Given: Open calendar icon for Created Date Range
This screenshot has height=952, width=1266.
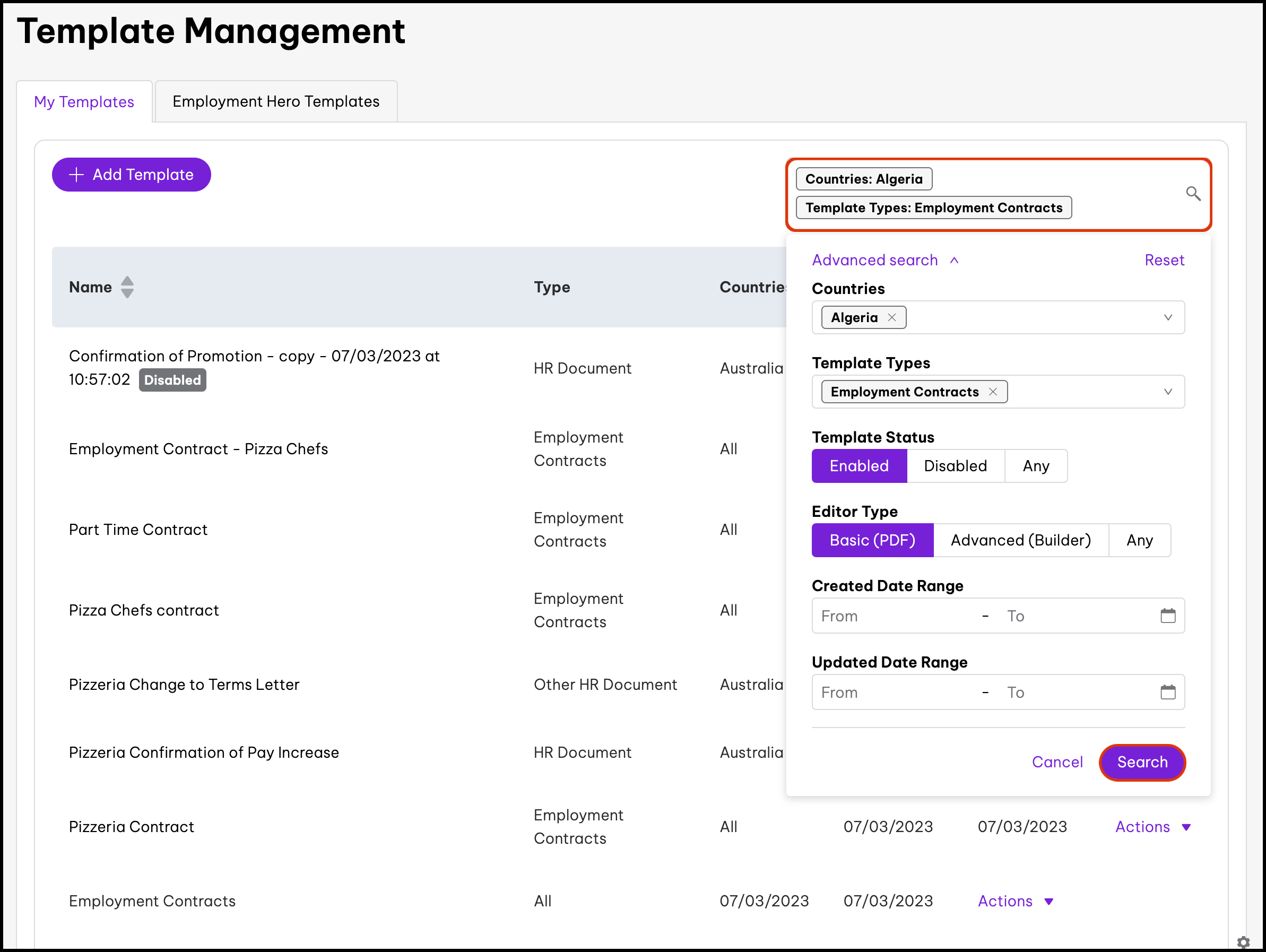Looking at the screenshot, I should coord(1167,616).
